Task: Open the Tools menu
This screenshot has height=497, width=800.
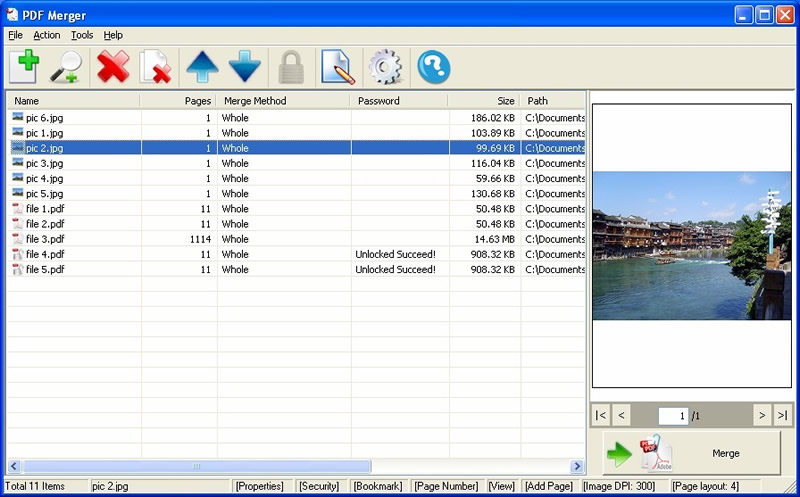Action: [82, 35]
